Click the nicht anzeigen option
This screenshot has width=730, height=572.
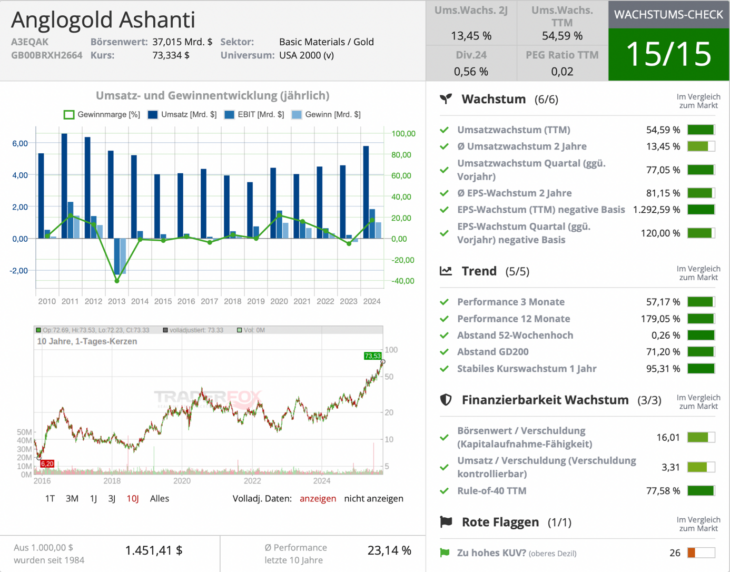(x=373, y=498)
